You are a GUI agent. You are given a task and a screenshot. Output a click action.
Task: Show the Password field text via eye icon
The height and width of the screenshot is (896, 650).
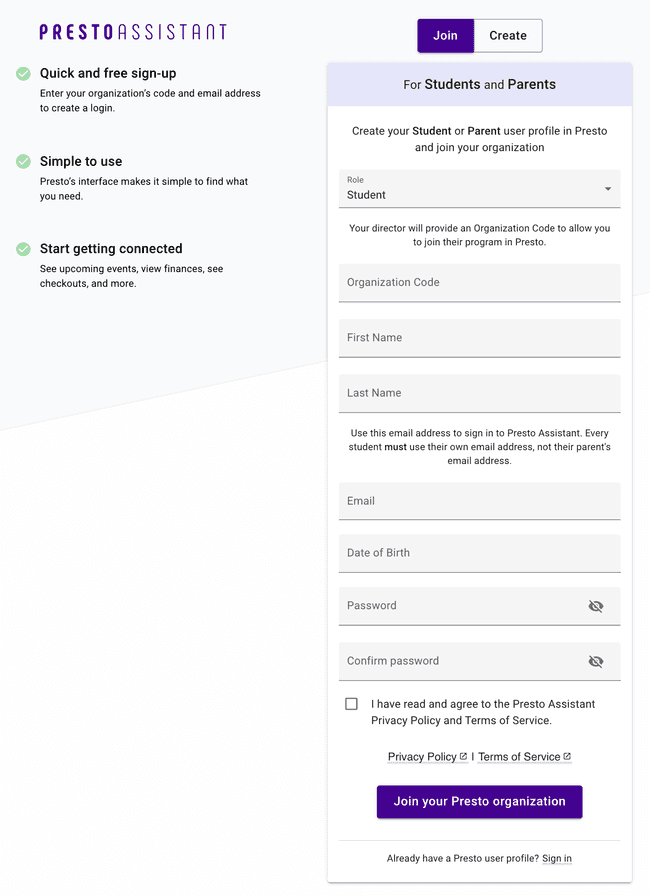[596, 606]
